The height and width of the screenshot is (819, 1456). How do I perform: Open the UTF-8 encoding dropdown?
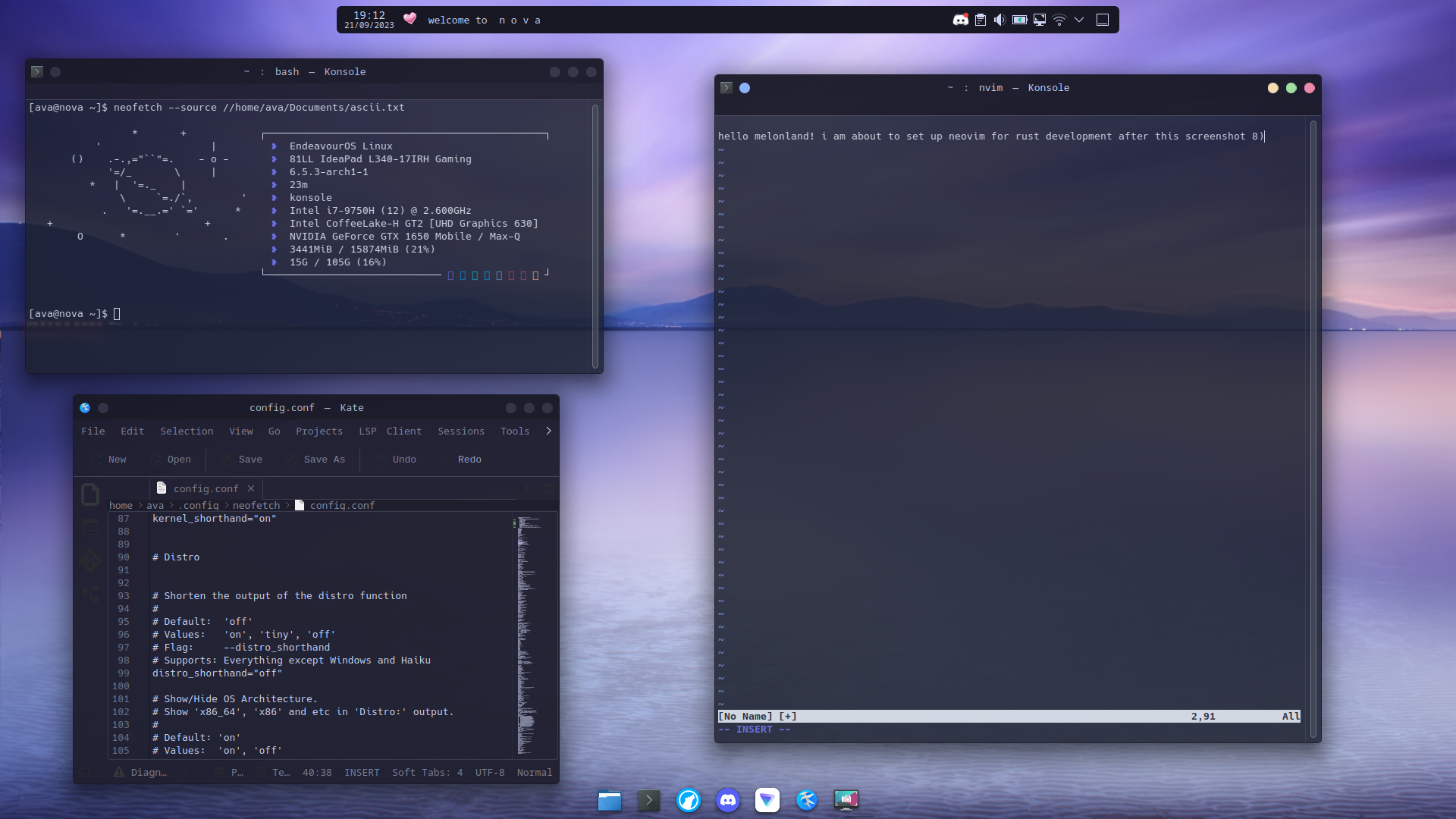coord(490,773)
